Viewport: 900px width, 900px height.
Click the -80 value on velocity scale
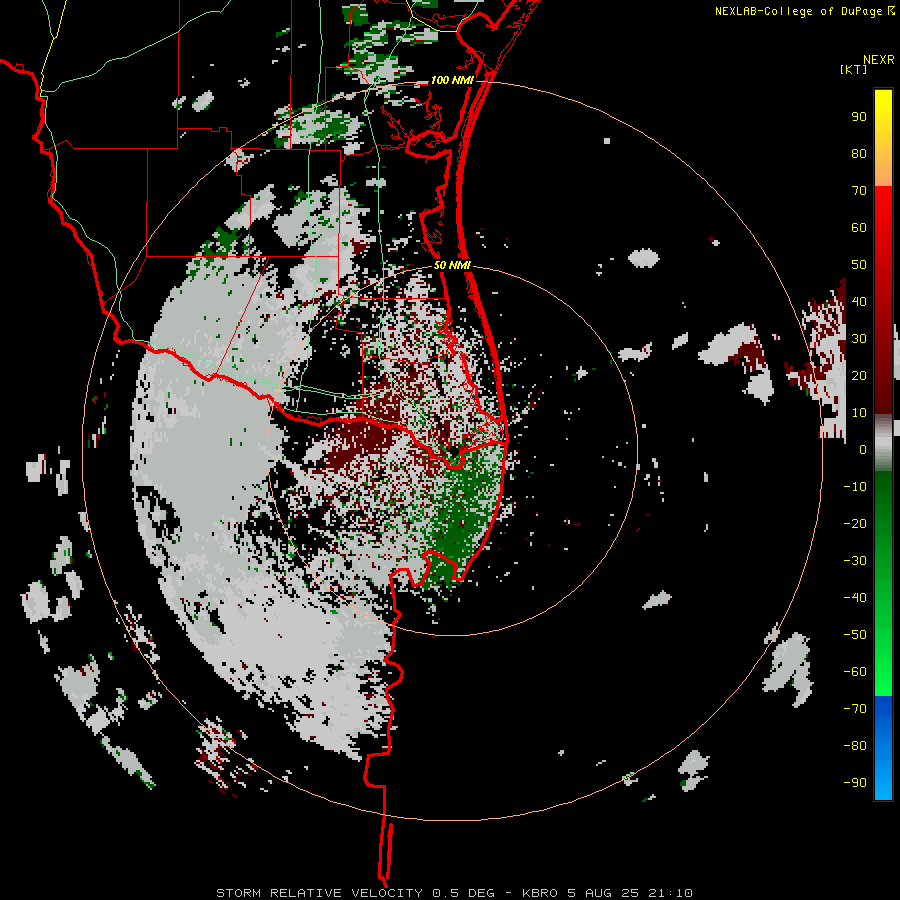(855, 746)
